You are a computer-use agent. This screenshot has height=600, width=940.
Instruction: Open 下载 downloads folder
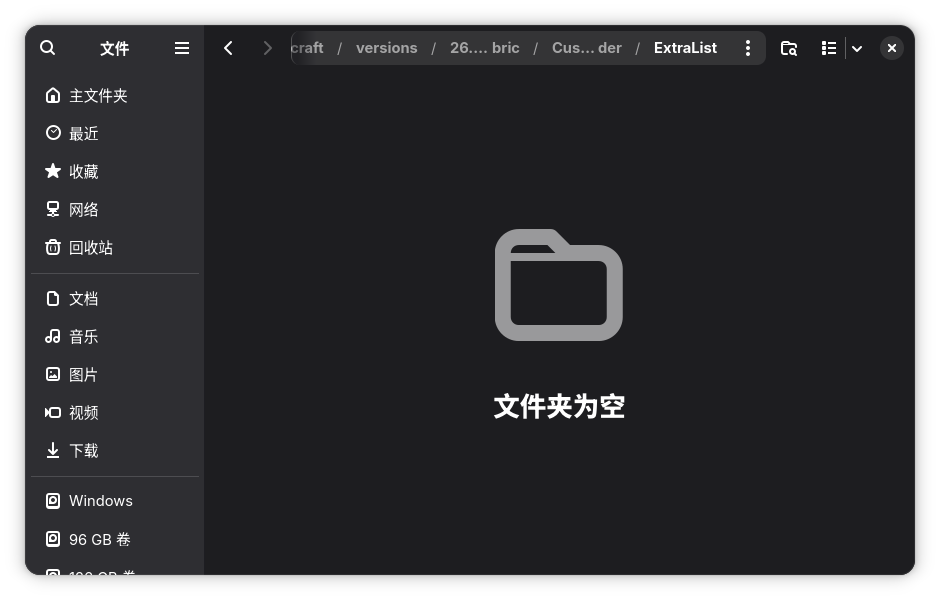(115, 450)
